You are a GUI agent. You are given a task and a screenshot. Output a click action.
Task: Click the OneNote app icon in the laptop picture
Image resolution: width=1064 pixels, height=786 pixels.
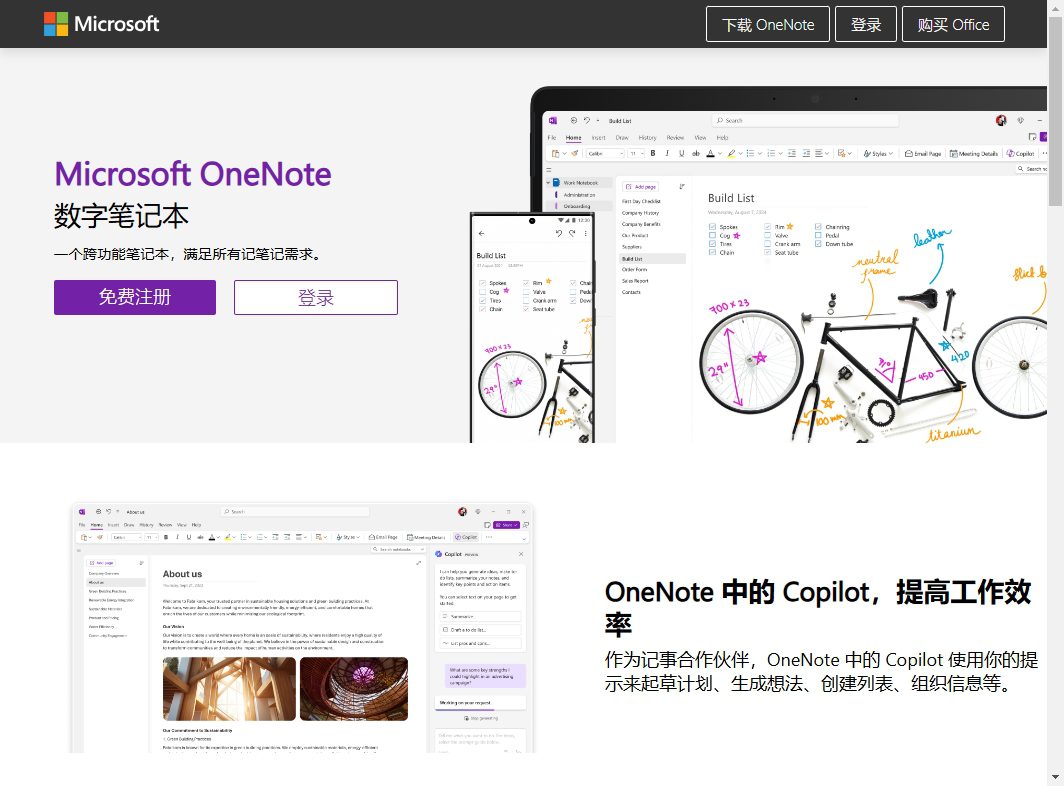click(x=553, y=120)
